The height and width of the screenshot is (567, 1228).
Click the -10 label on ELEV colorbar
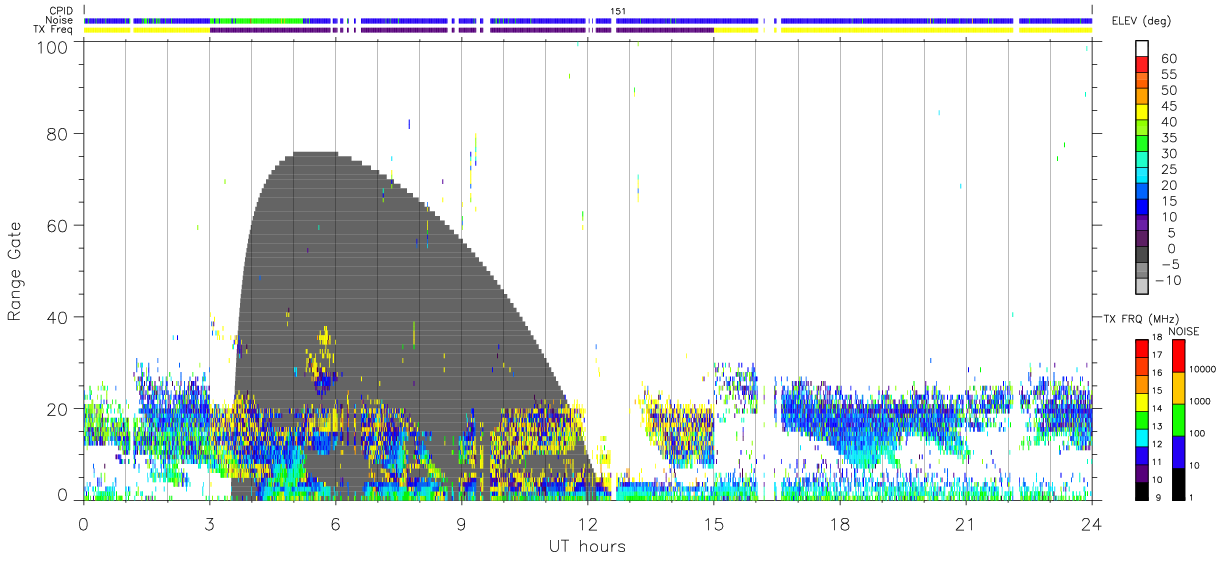tap(1168, 280)
